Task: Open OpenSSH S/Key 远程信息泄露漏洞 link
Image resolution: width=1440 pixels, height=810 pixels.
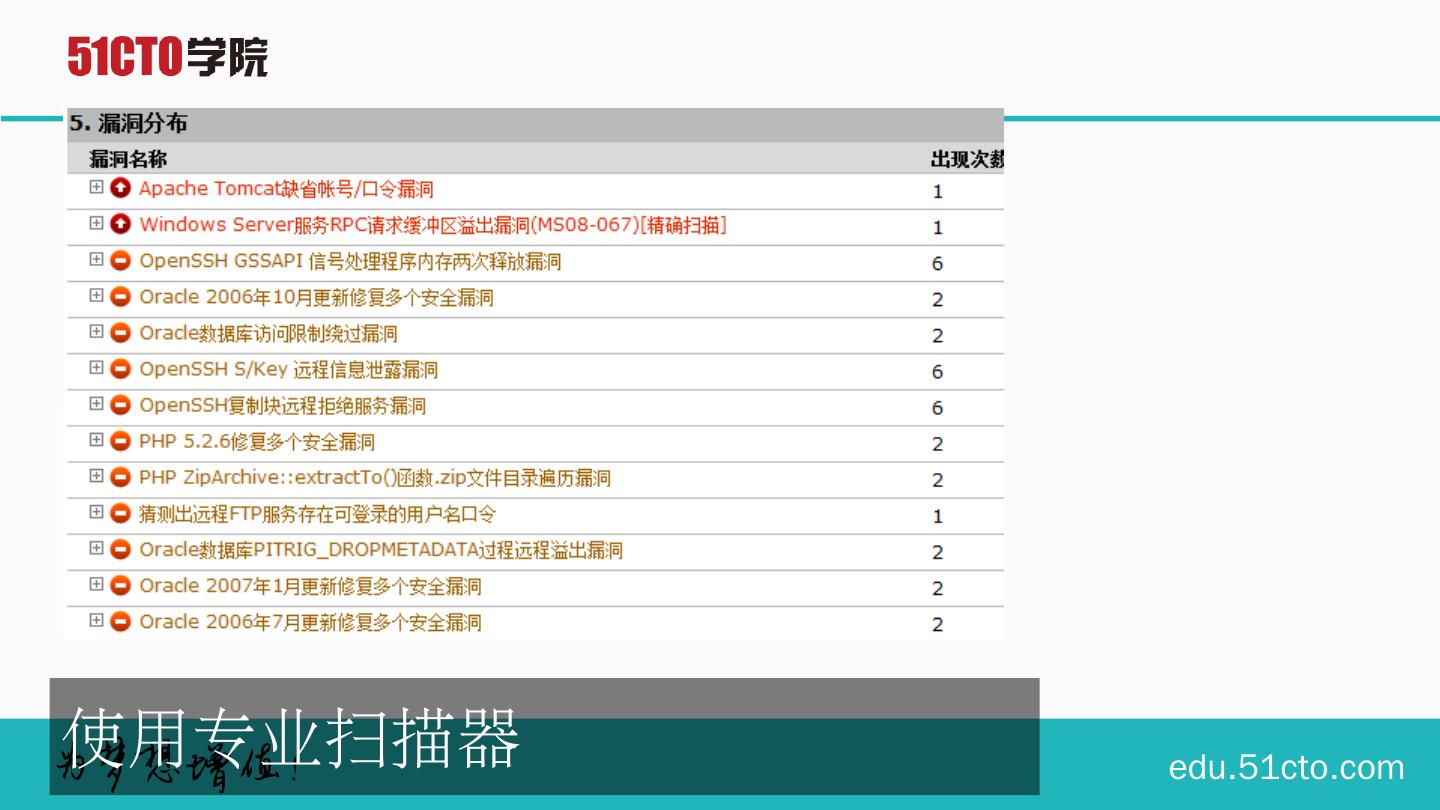Action: click(288, 369)
